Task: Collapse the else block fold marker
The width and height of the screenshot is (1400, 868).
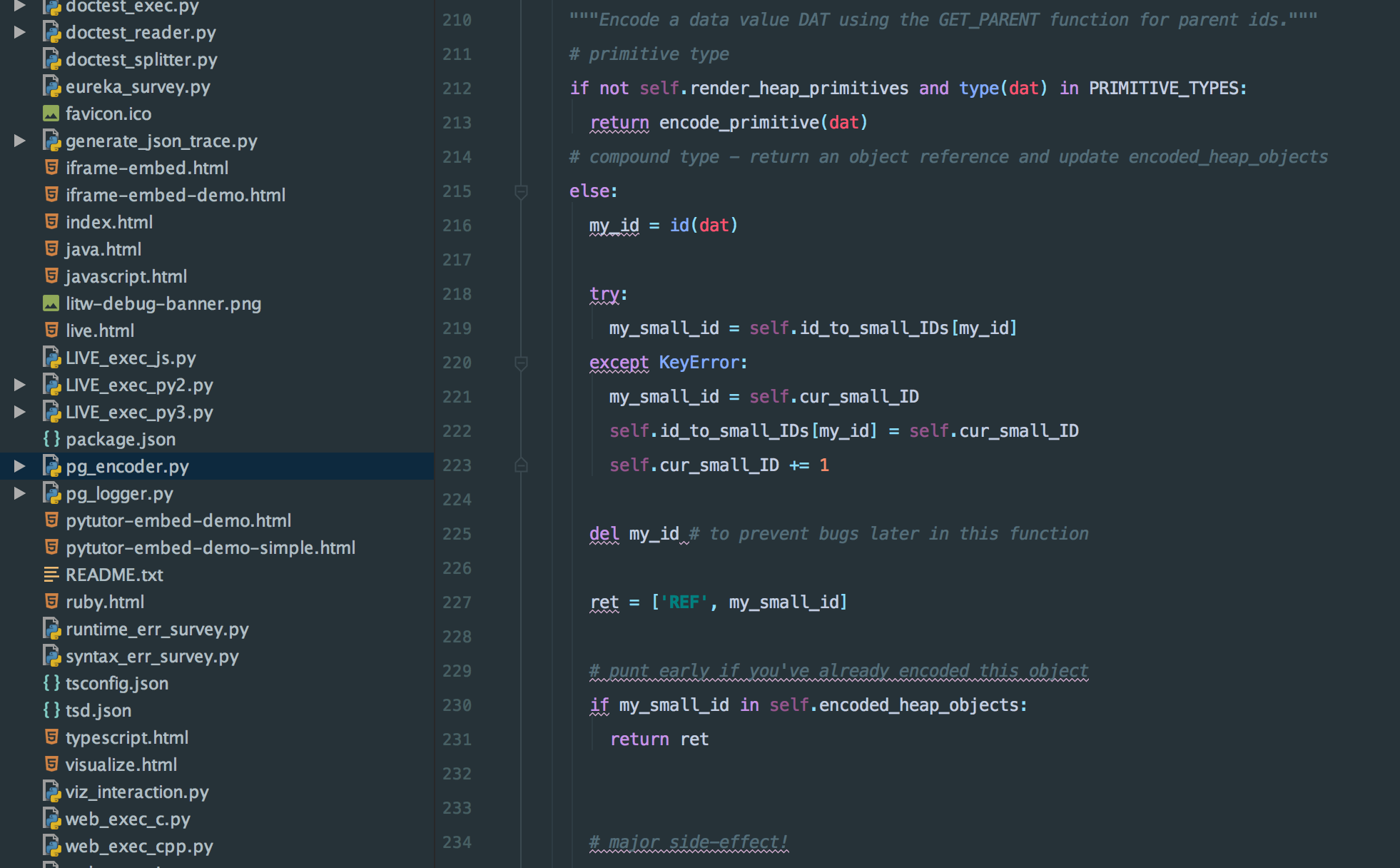Action: point(521,191)
